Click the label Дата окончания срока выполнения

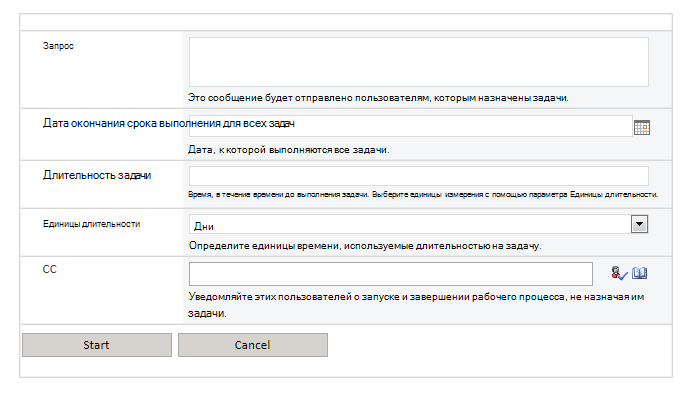(x=169, y=123)
